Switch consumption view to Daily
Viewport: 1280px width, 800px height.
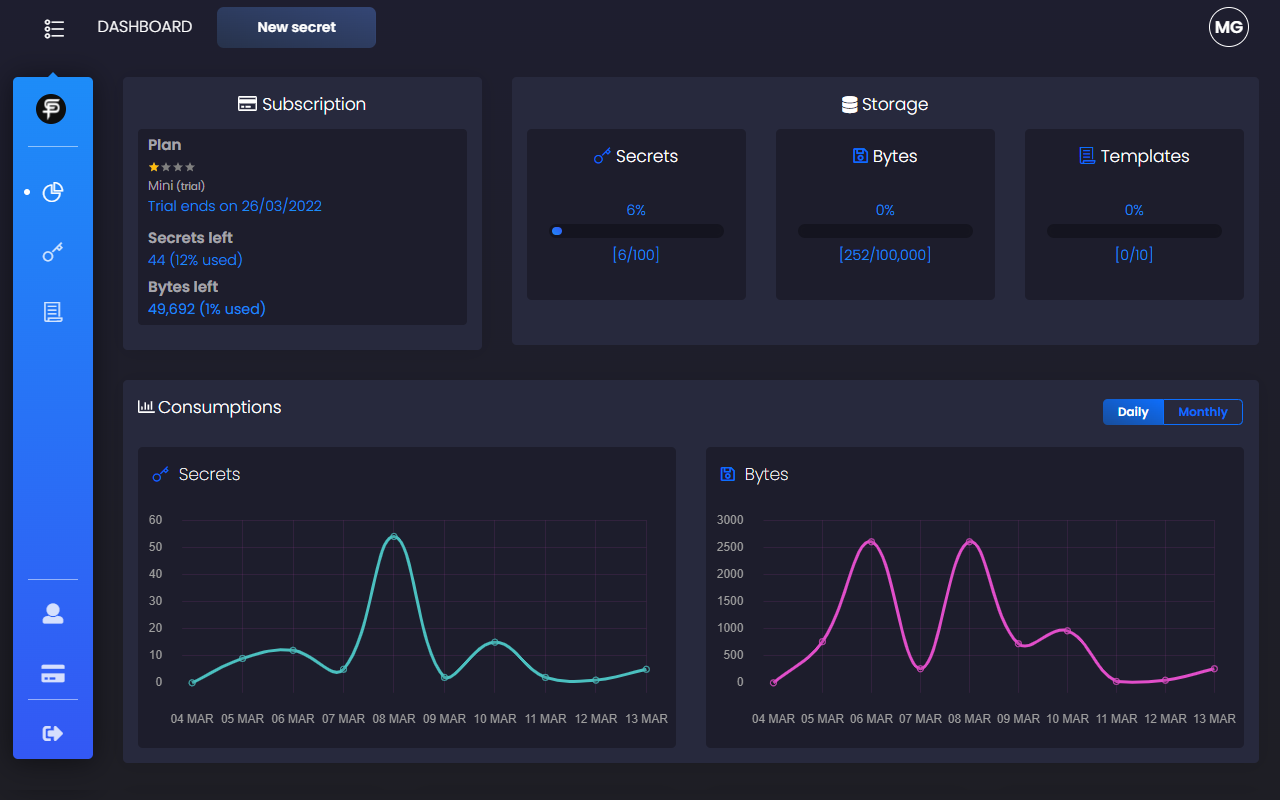point(1133,412)
